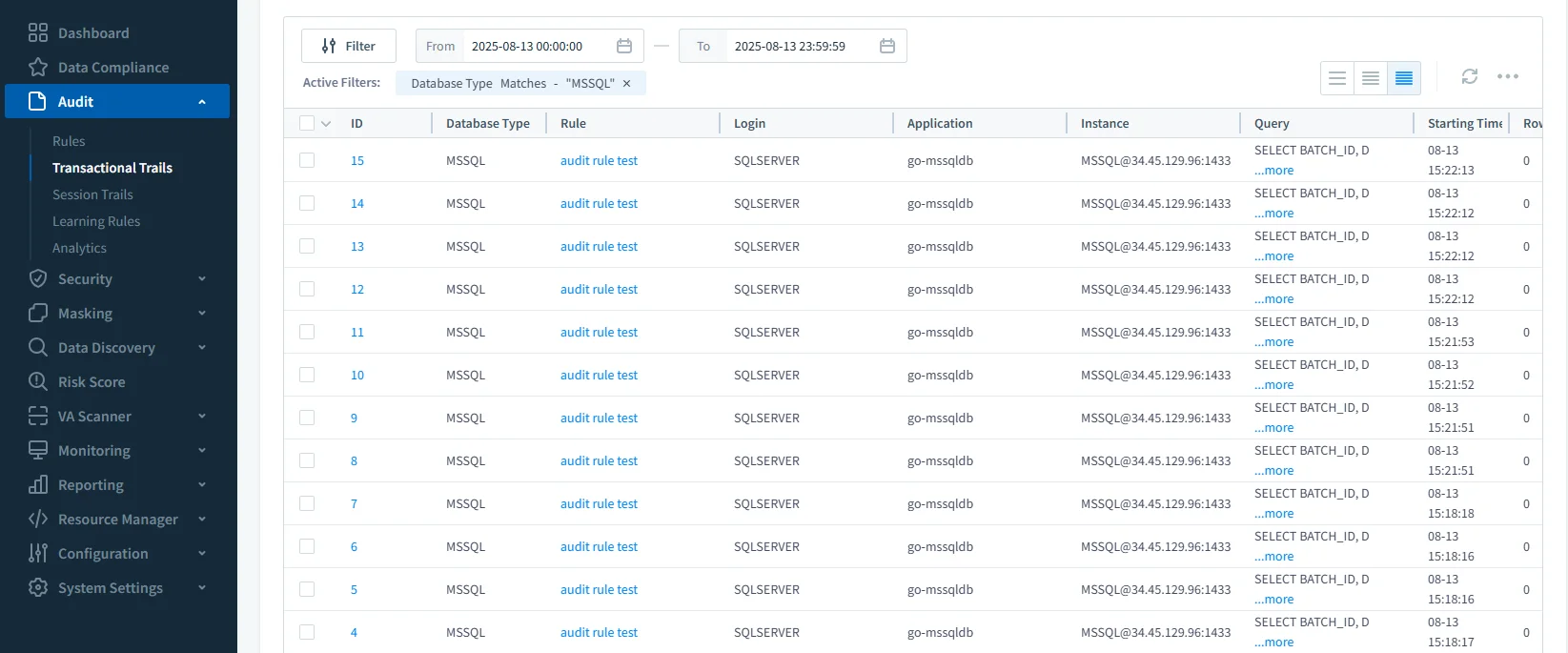Open Session Trails in the sidebar
The image size is (1568, 653).
92,194
